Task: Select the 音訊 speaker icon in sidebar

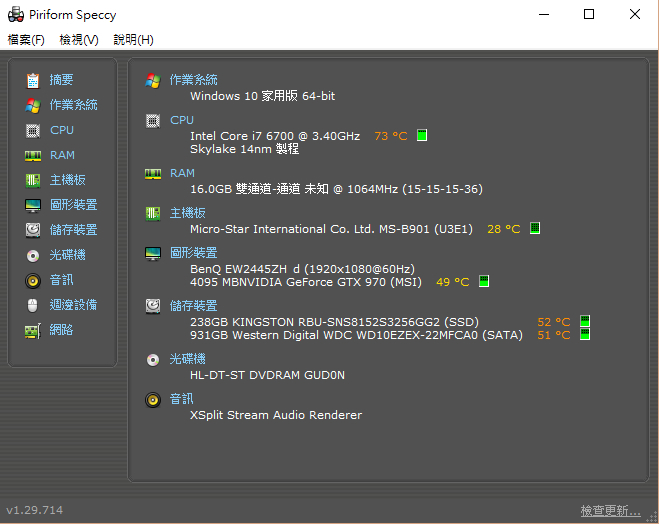Action: (33, 280)
